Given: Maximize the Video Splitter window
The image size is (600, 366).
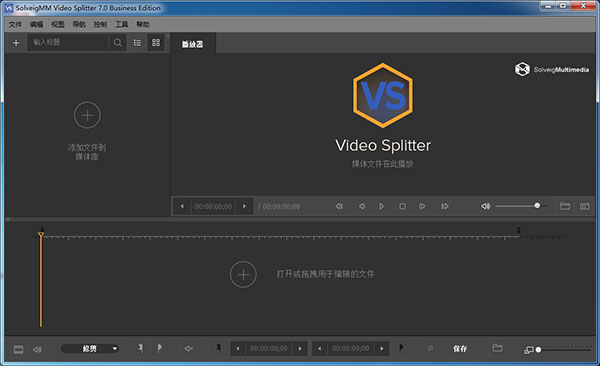Looking at the screenshot, I should (x=563, y=6).
